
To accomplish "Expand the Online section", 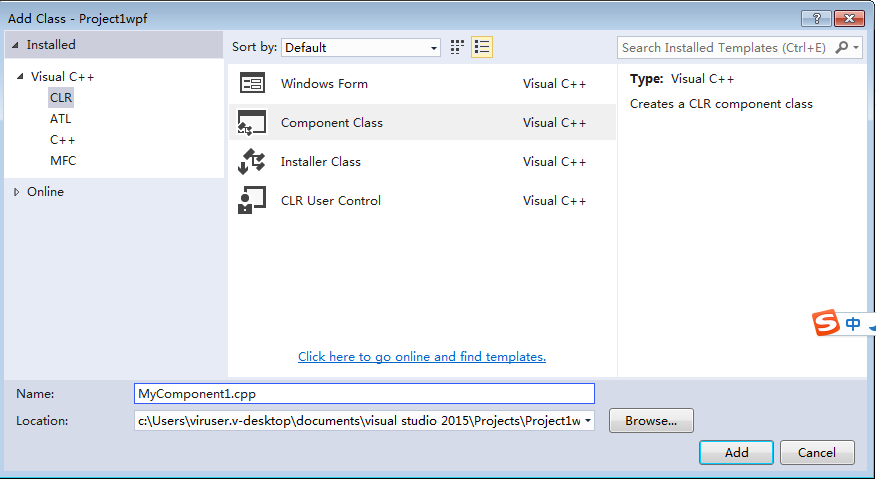I will point(16,192).
